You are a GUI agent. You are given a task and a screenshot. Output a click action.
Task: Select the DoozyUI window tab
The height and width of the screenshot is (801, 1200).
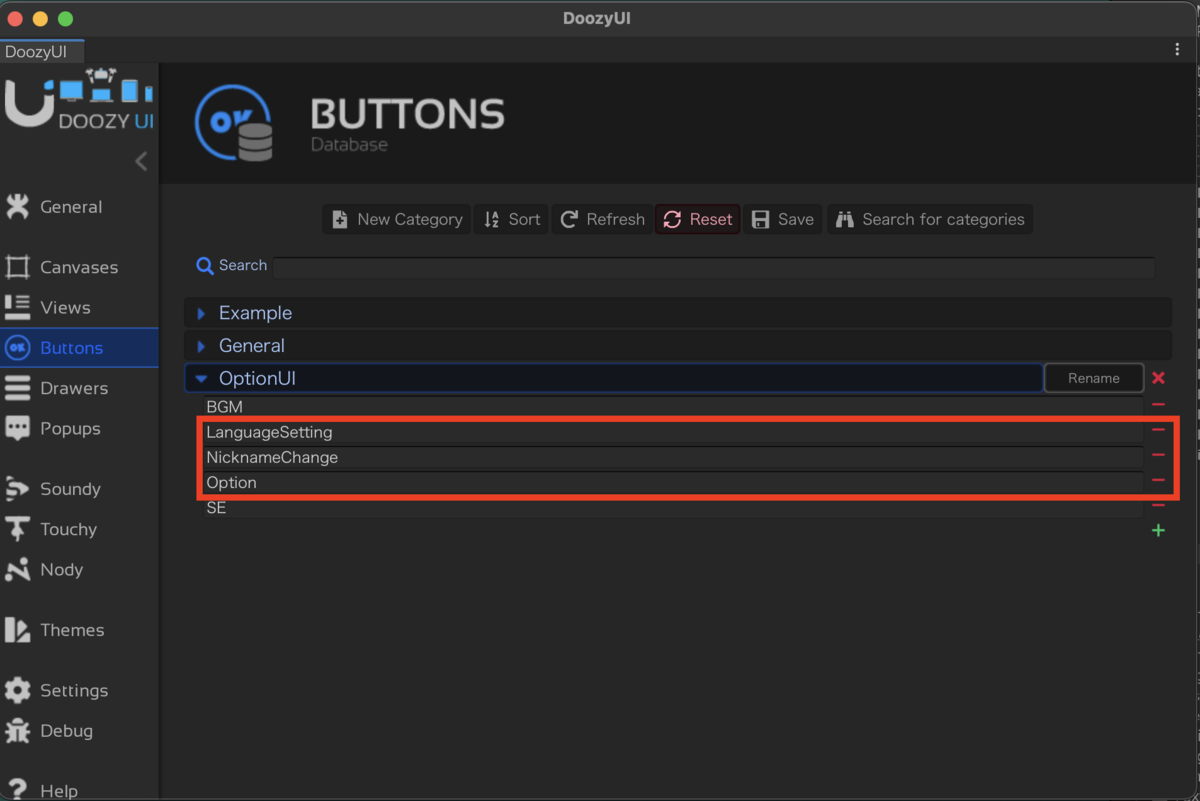tap(41, 51)
